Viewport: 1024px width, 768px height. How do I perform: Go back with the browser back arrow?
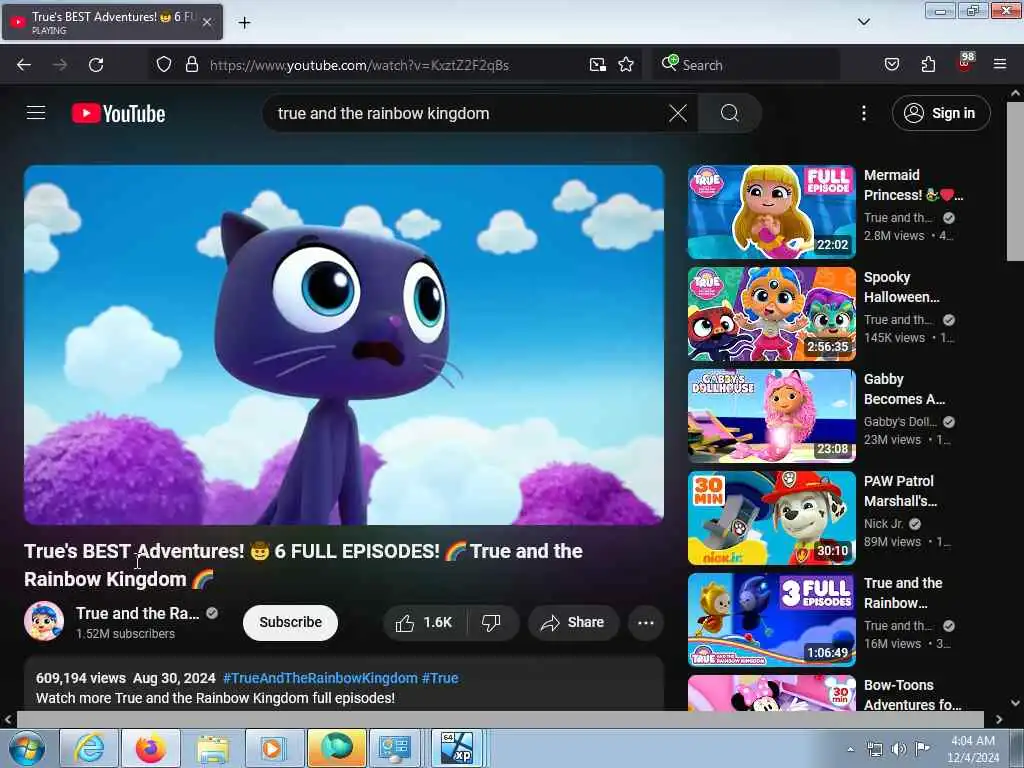[x=24, y=65]
